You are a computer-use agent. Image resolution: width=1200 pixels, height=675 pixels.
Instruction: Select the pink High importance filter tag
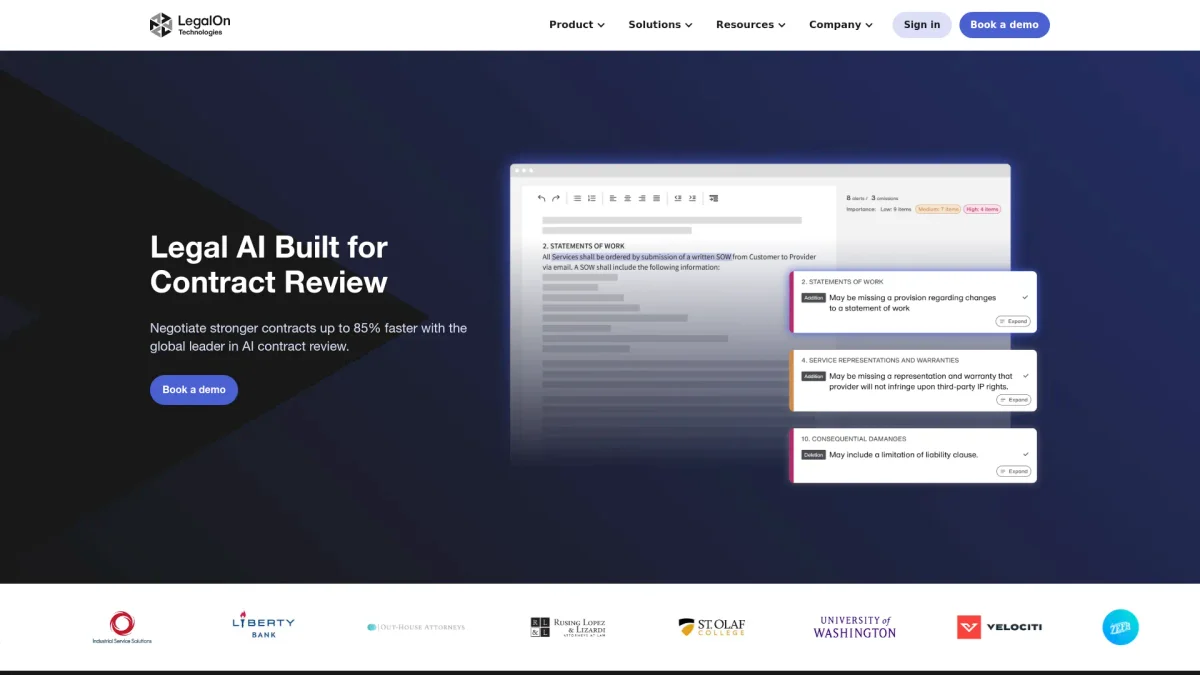(x=983, y=209)
